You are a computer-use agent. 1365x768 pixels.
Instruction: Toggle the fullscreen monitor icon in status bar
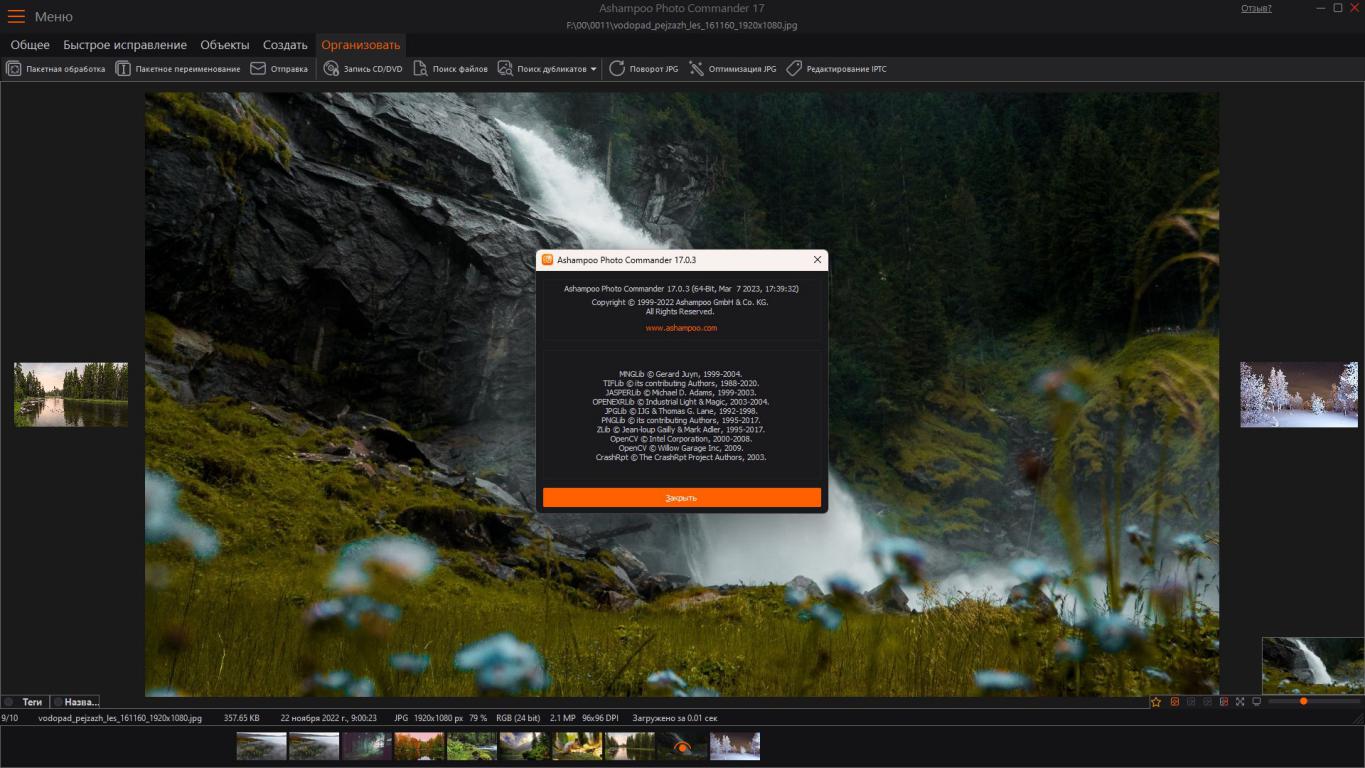click(1256, 702)
